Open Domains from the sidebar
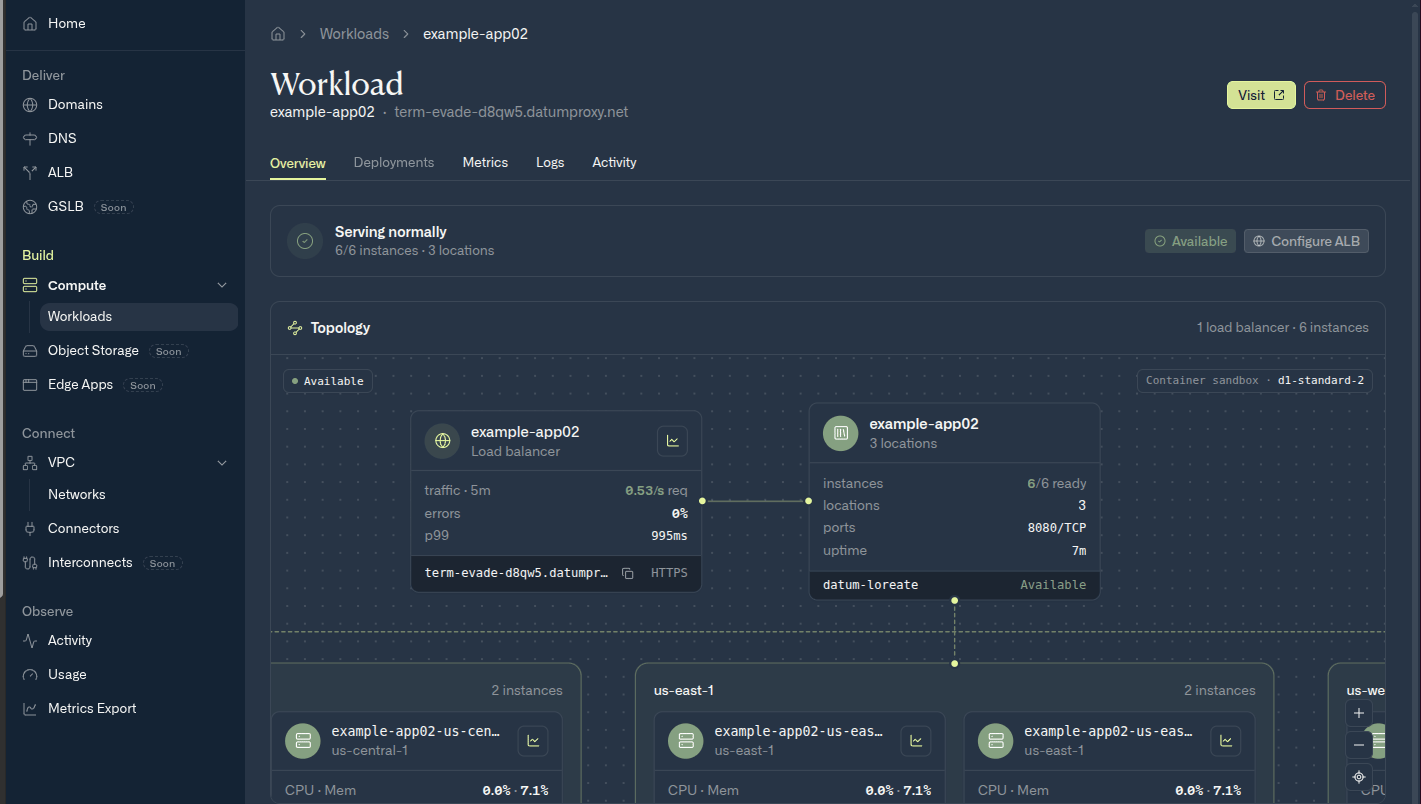The image size is (1421, 804). pyautogui.click(x=75, y=104)
